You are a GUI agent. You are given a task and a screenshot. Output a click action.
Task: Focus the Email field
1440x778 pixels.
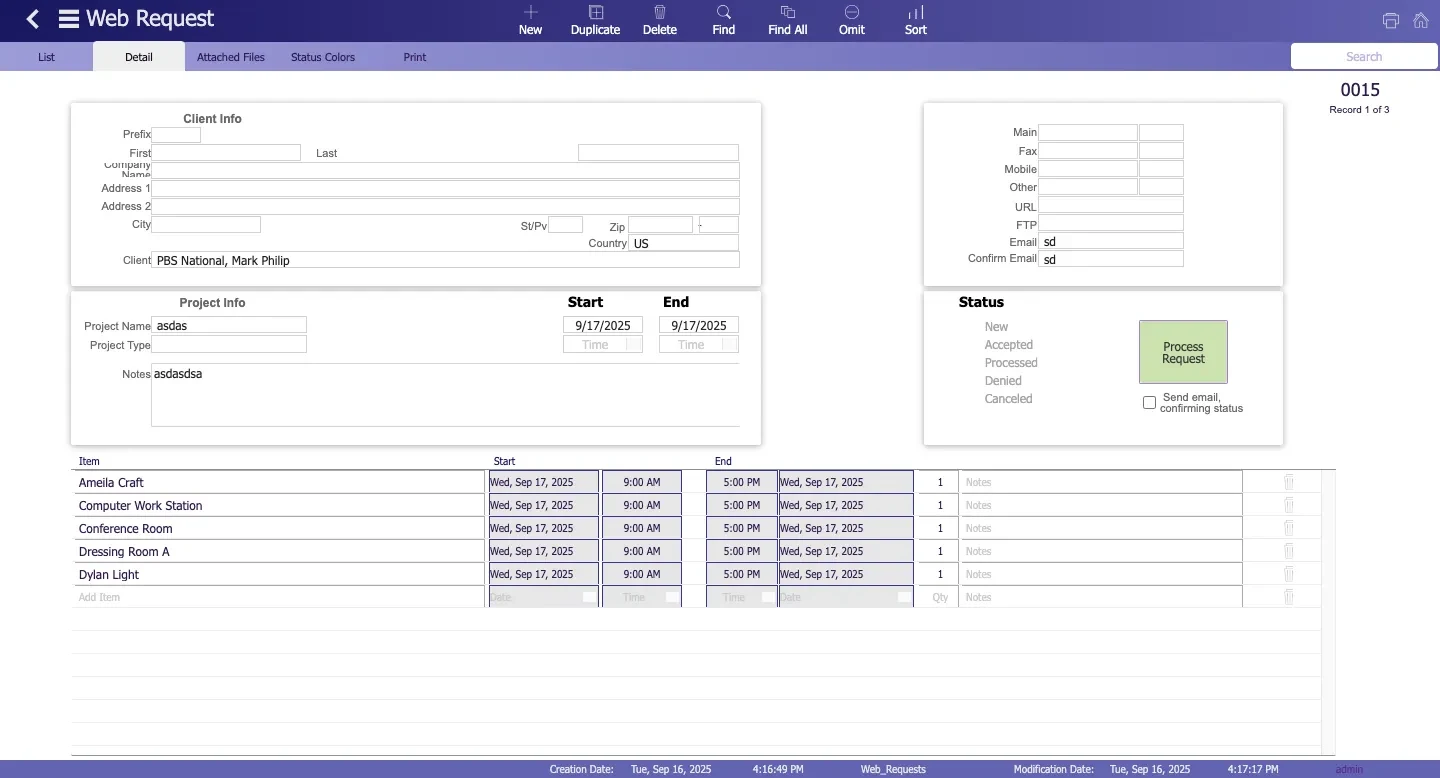click(1111, 242)
